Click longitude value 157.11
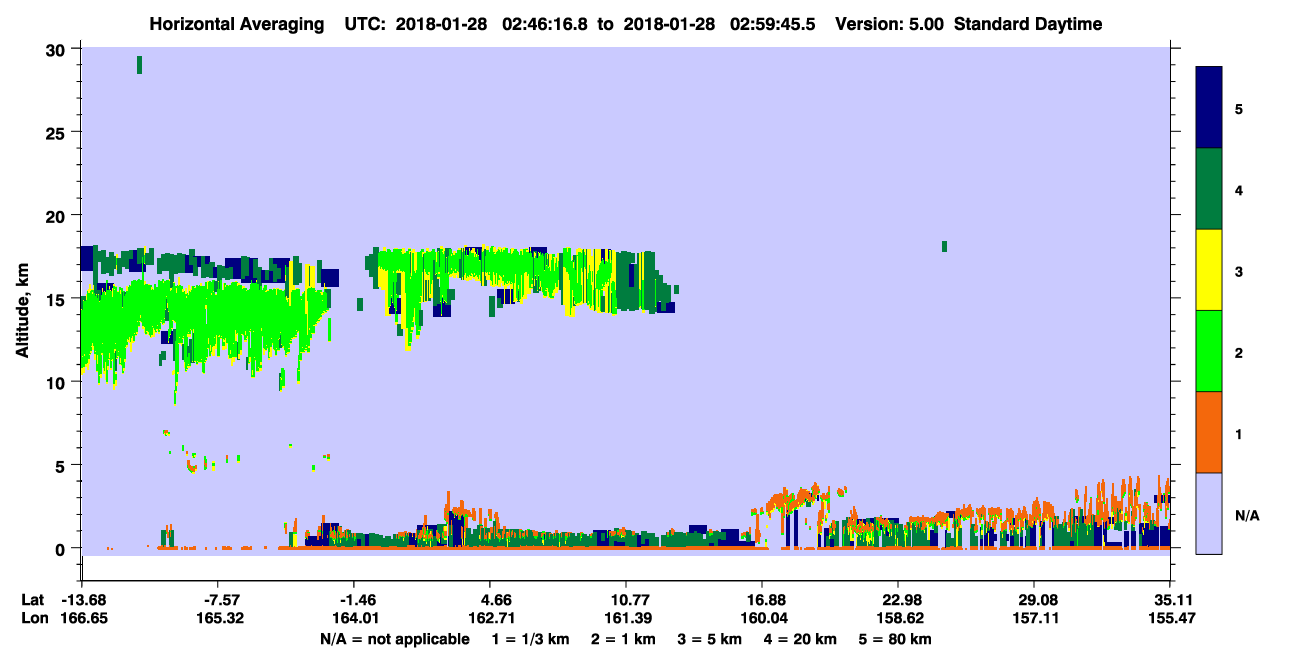The width and height of the screenshot is (1300, 667). (x=1034, y=618)
